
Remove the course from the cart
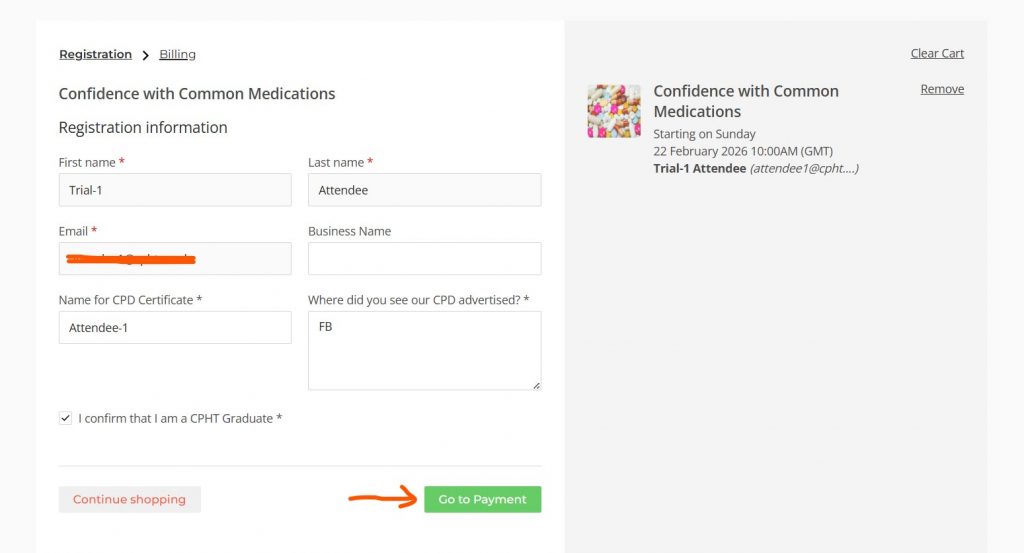coord(942,89)
